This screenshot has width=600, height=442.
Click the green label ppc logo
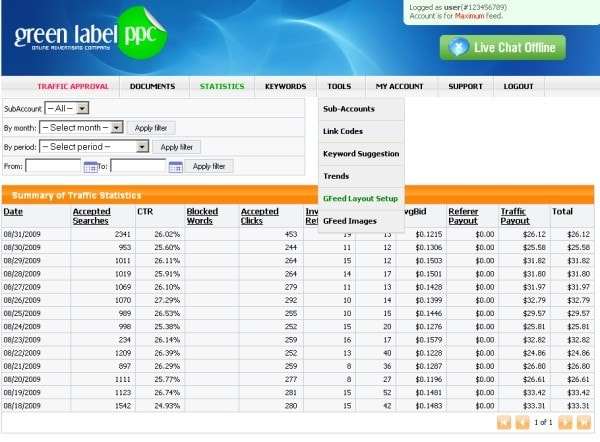91,35
